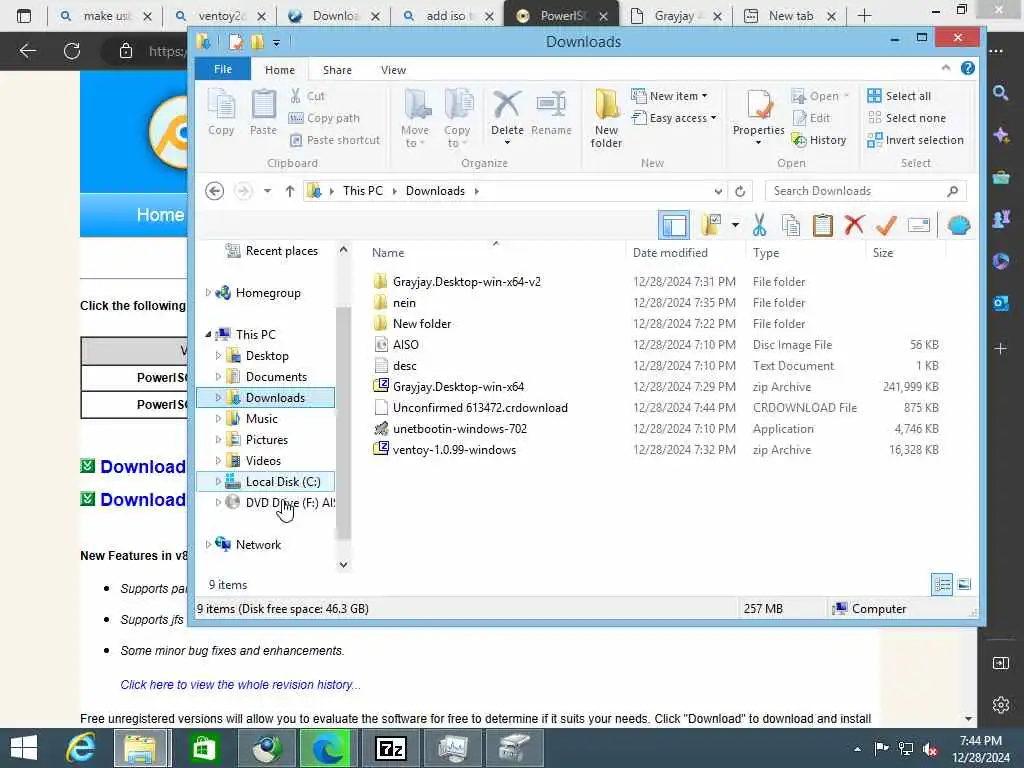This screenshot has height=768, width=1024.
Task: Select the AISO disc image file
Action: 406,345
